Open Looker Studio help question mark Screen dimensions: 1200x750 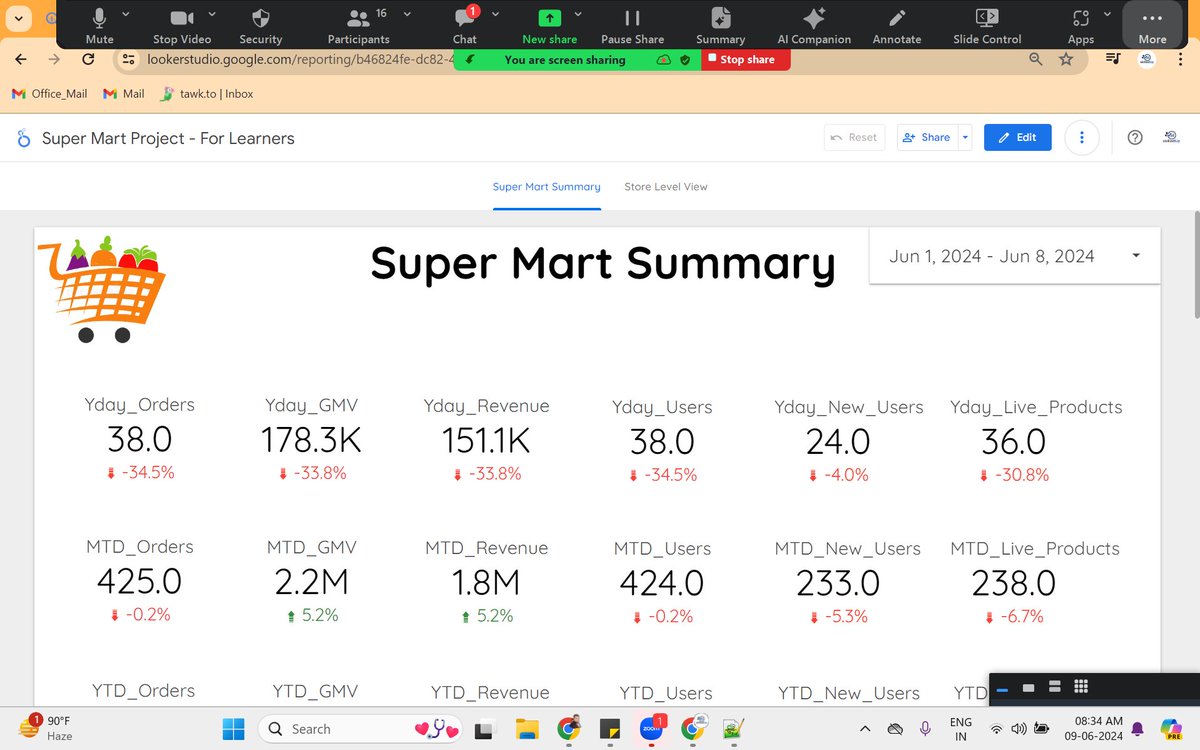click(1135, 138)
